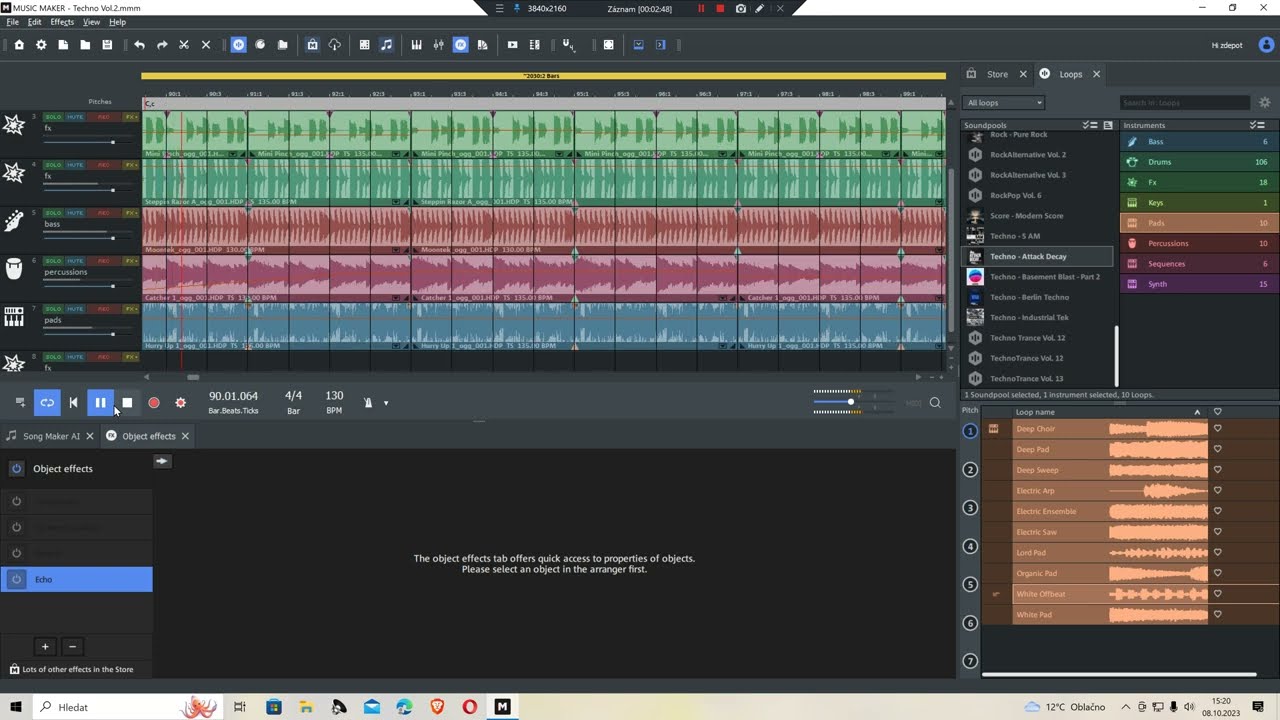Redo the action using the redo arrow
Viewport: 1280px width, 720px height.
(162, 45)
